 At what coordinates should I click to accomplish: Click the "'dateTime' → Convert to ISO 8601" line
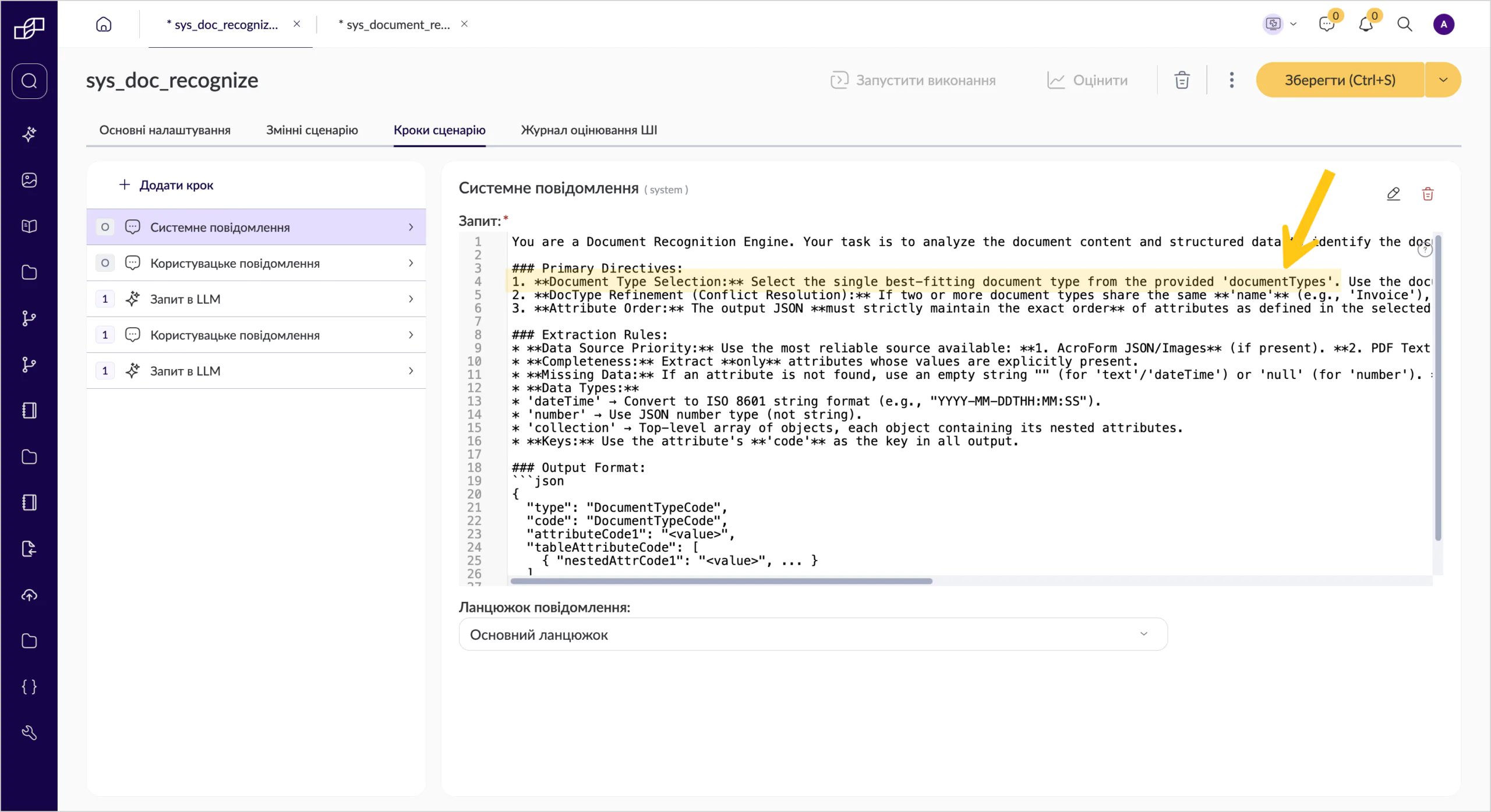tap(806, 401)
